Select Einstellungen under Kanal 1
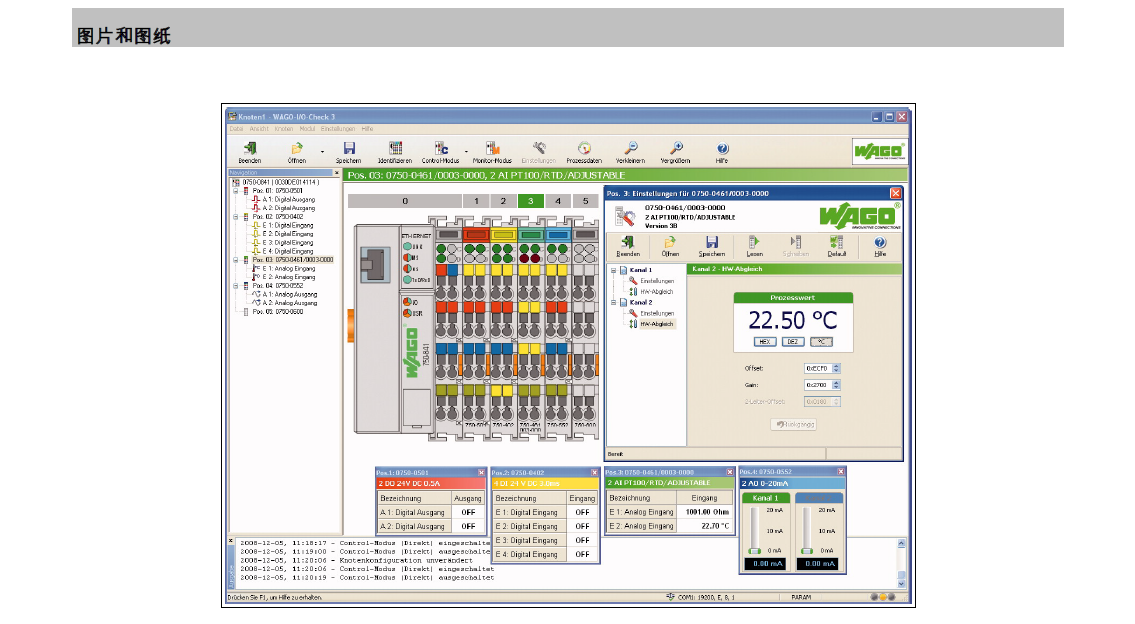1135x624 pixels. pyautogui.click(x=657, y=281)
